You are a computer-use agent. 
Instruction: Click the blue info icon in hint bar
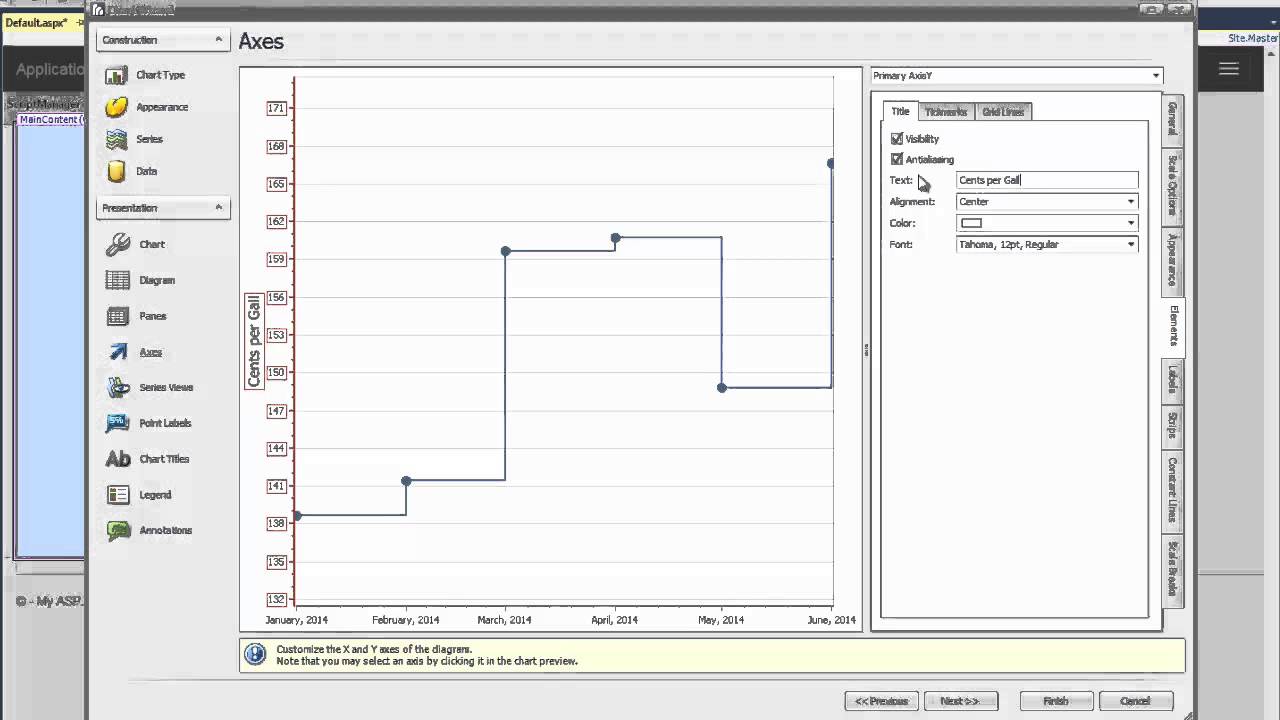click(256, 655)
